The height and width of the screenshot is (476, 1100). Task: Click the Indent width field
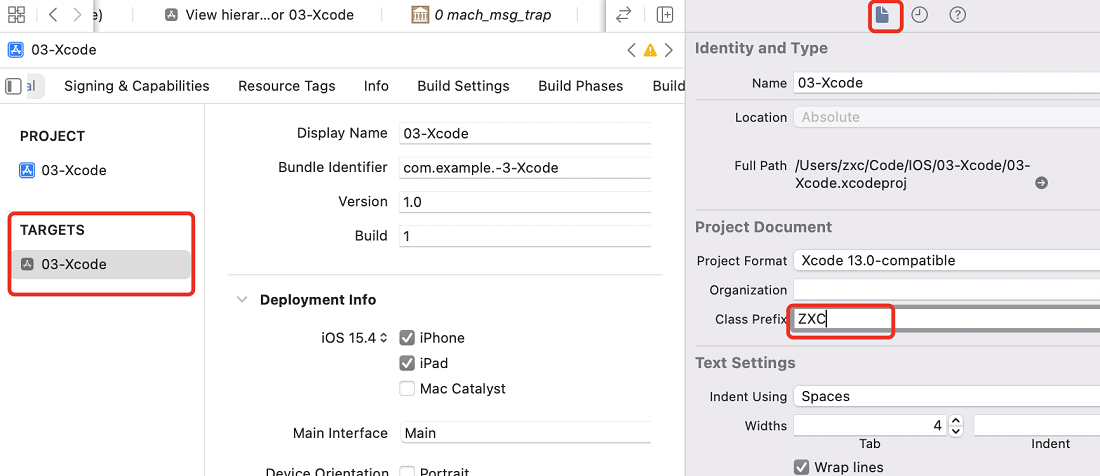pos(1037,425)
